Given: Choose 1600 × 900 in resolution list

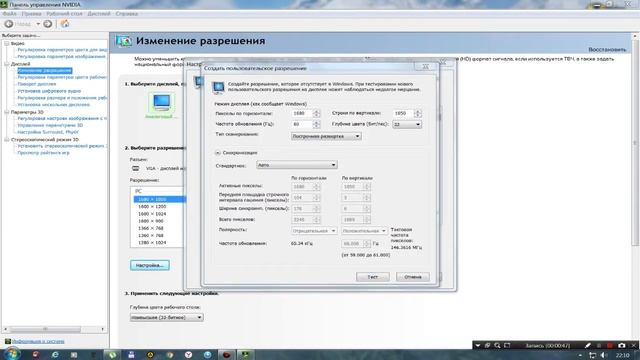Looking at the screenshot, I should click(x=151, y=221).
